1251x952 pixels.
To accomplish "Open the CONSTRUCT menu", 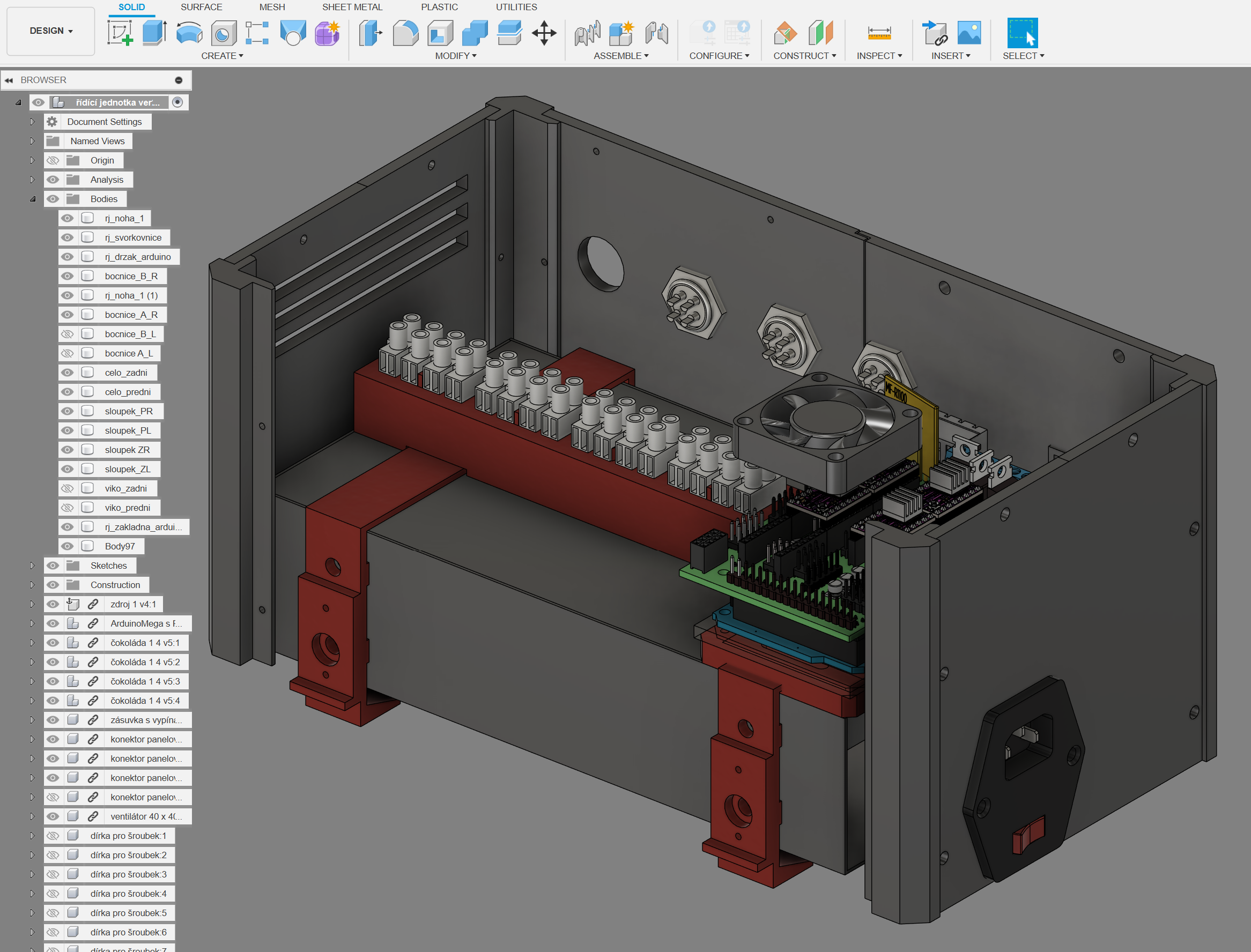I will 804,56.
